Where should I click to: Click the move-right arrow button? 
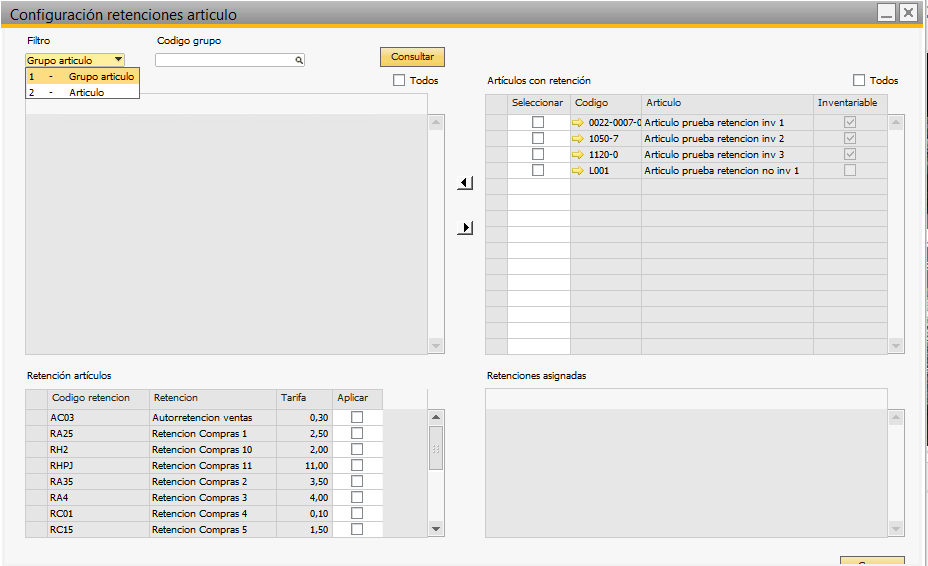point(465,228)
